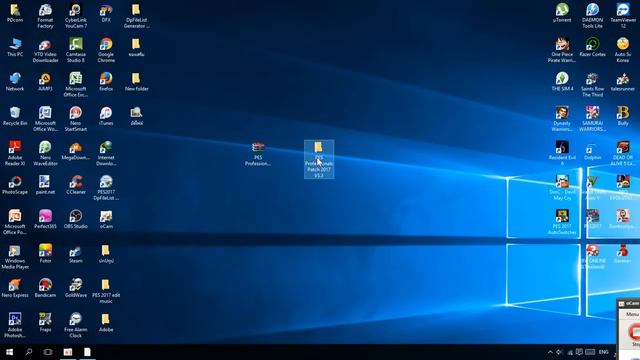Select the uTorrent shortcut
The width and height of the screenshot is (640, 360).
tap(562, 13)
